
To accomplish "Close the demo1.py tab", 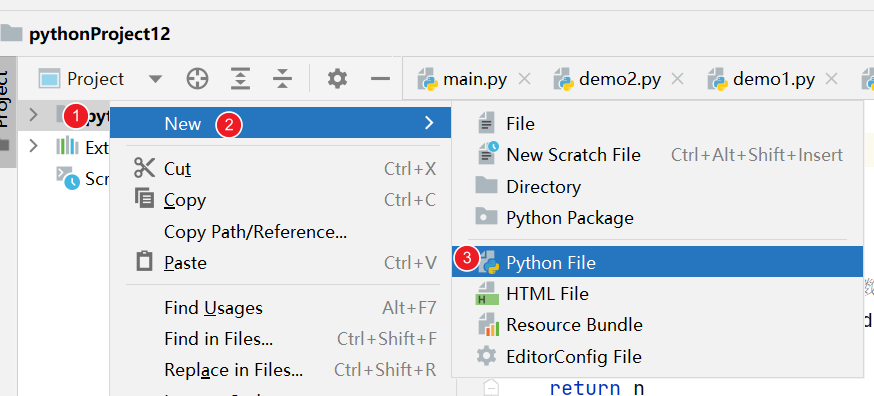I will (831, 79).
